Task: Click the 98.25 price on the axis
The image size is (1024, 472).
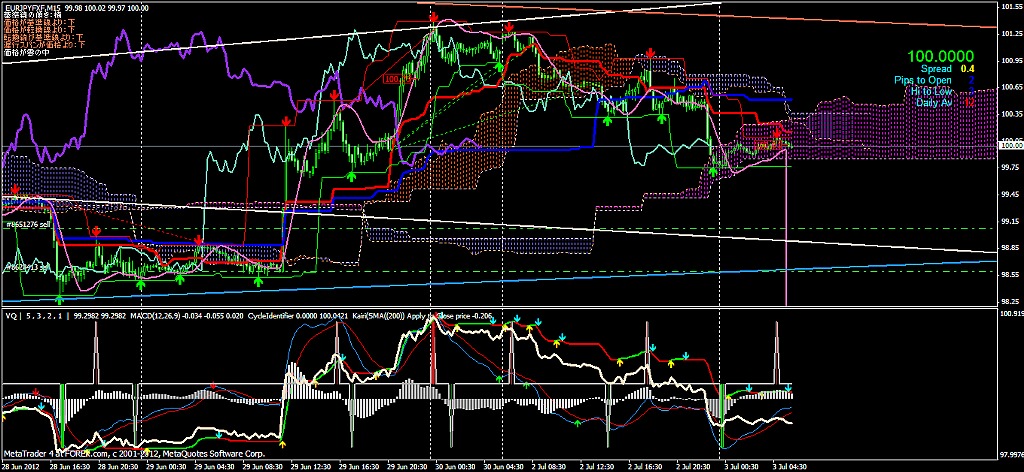Action: coord(1010,298)
